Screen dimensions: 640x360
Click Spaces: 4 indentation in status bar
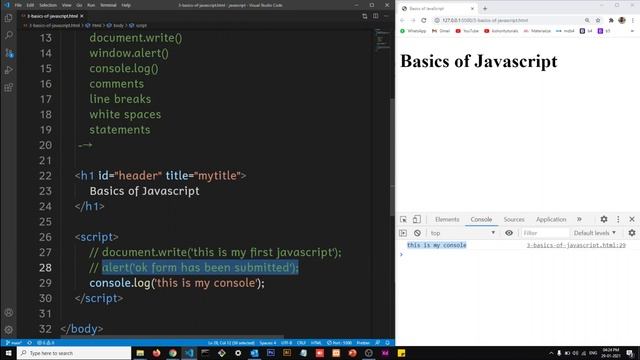coord(268,343)
